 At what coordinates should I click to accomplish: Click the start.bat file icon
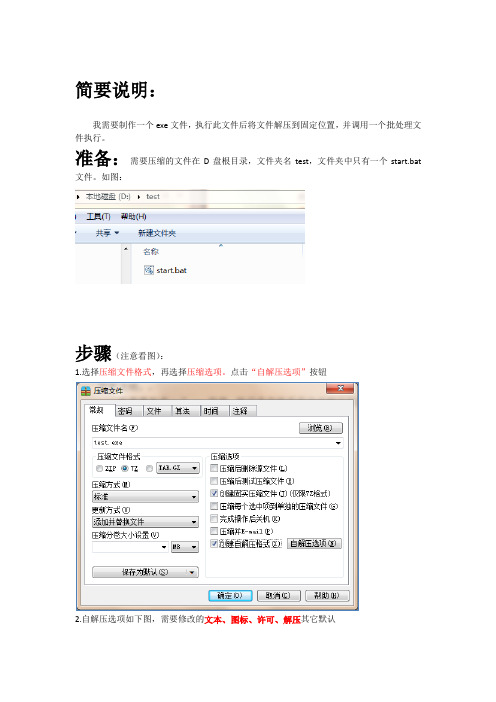[149, 270]
